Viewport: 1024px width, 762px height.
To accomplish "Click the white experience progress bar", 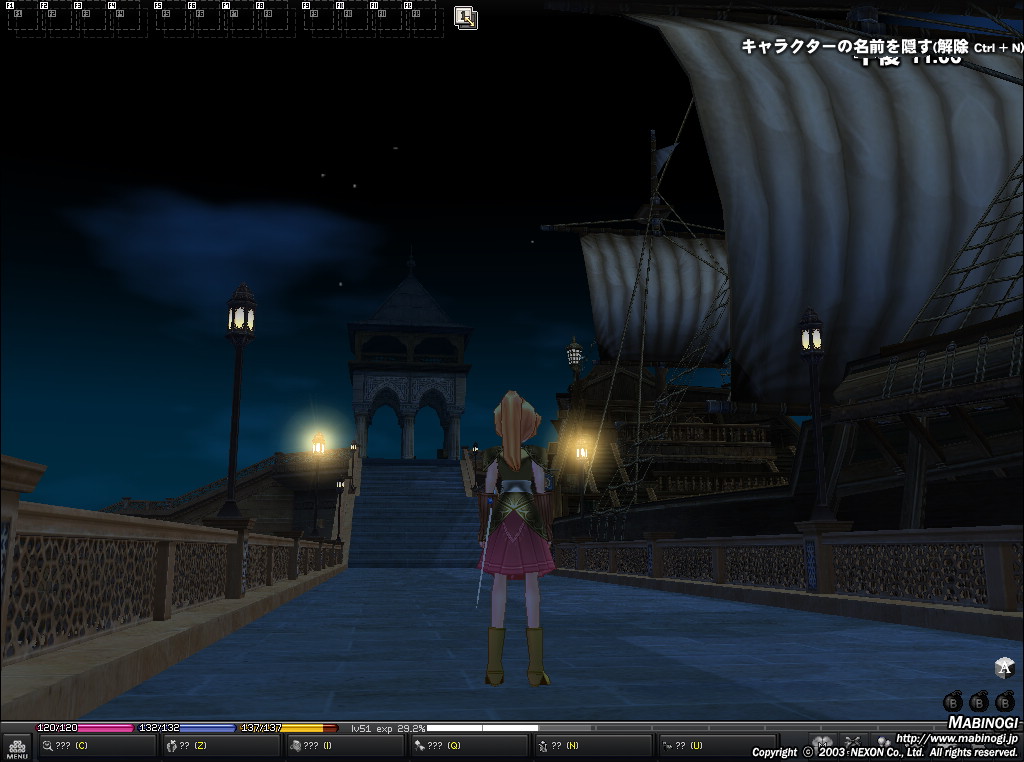I will click(x=482, y=727).
